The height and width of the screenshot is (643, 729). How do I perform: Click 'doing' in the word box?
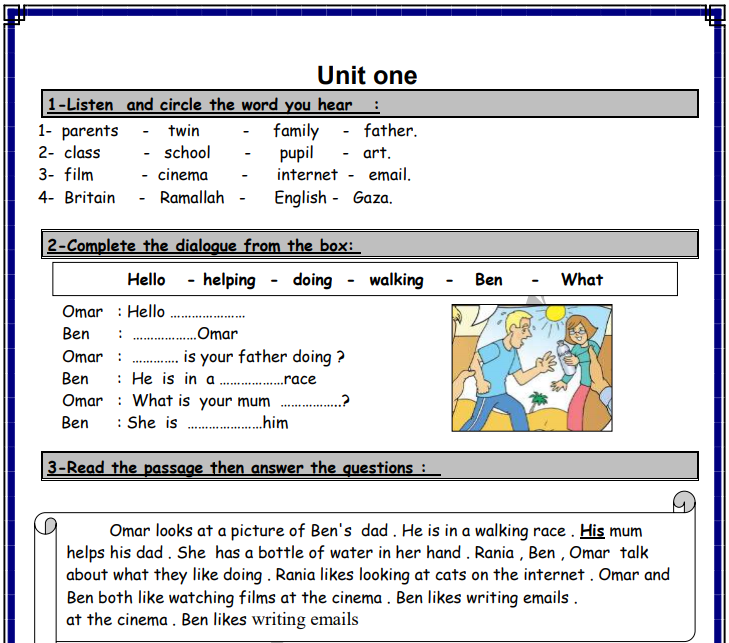(x=312, y=280)
